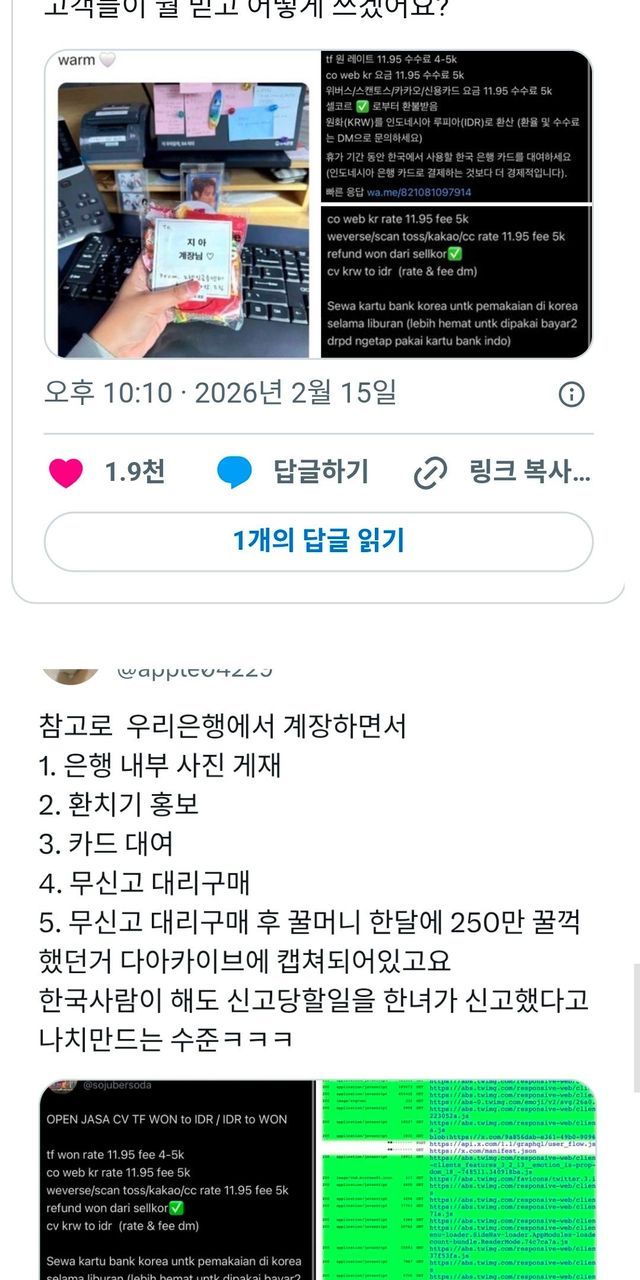
Task: Open the OPEN JASA CV TF screenshot image
Action: point(177,1180)
